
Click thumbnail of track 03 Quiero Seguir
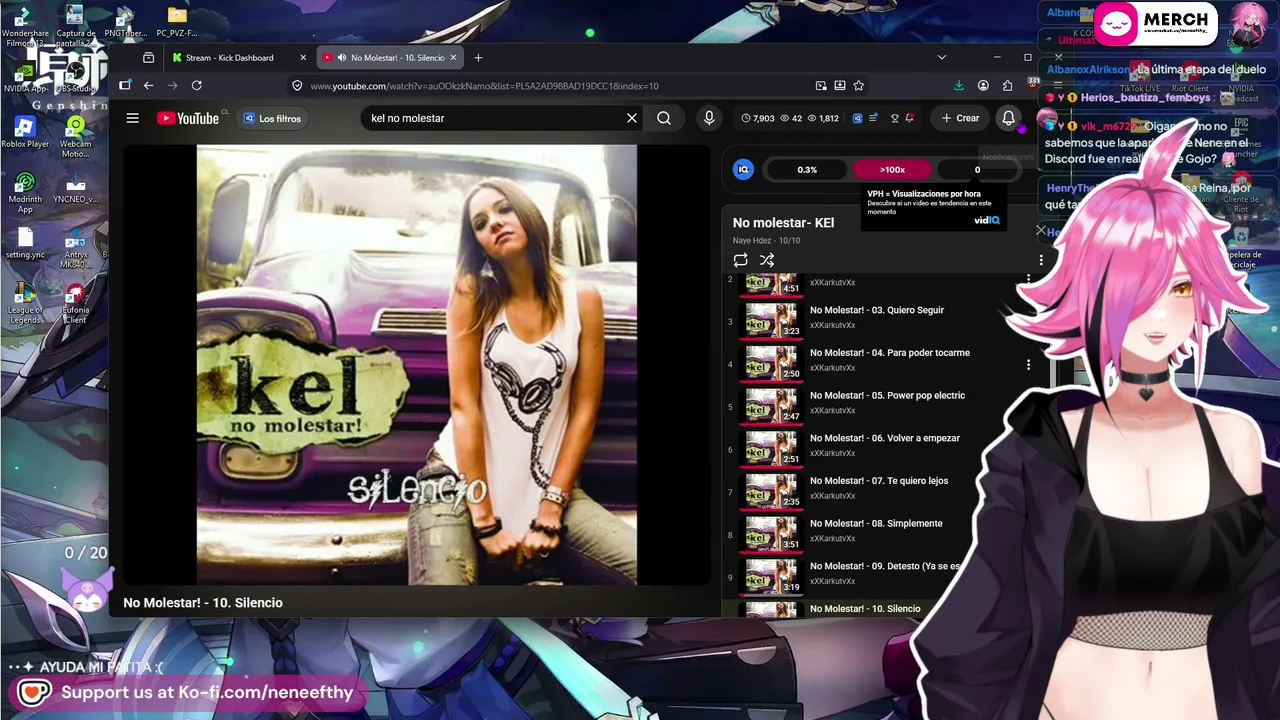coord(772,320)
